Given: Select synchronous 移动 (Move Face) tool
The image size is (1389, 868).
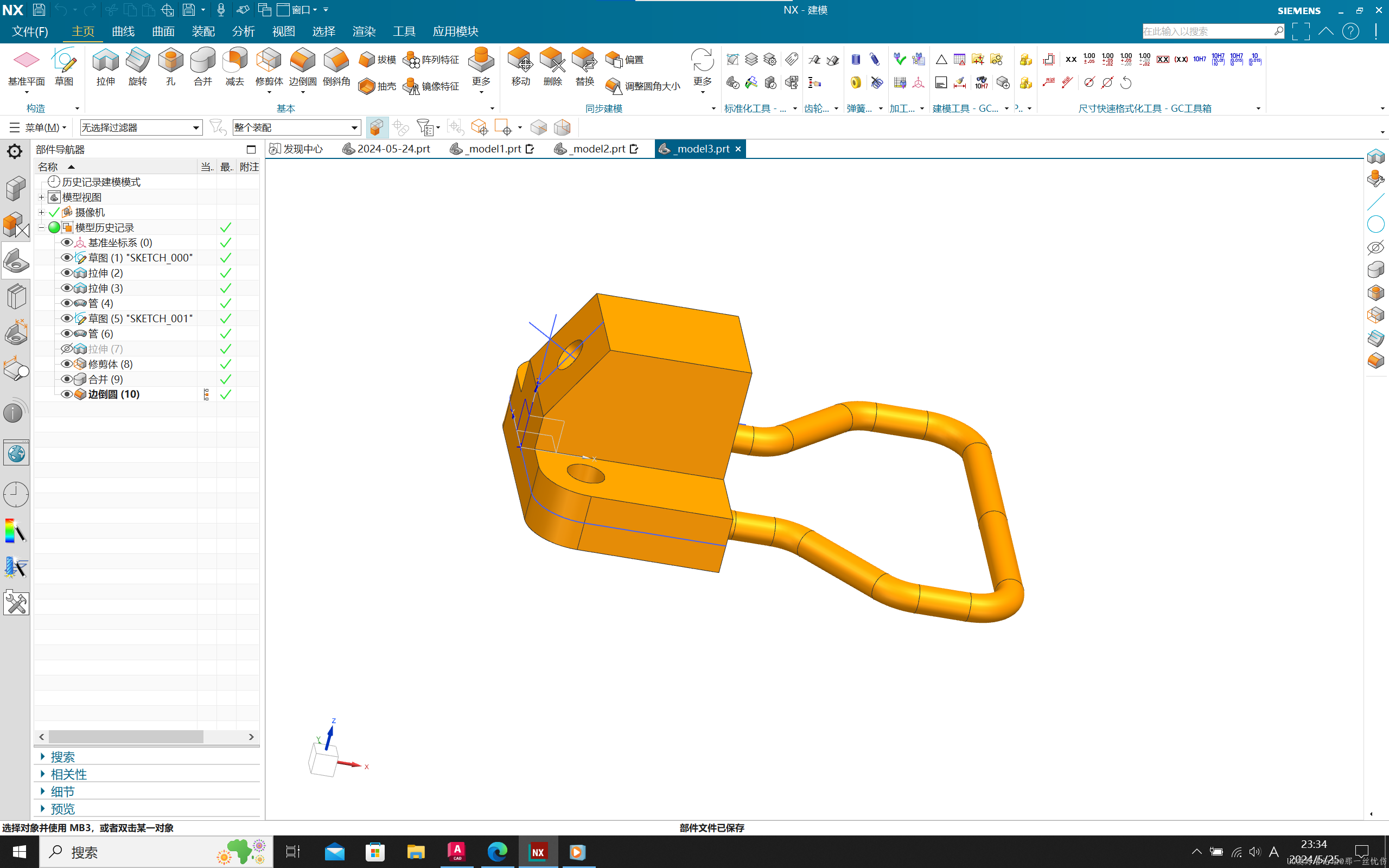Looking at the screenshot, I should pos(520,67).
